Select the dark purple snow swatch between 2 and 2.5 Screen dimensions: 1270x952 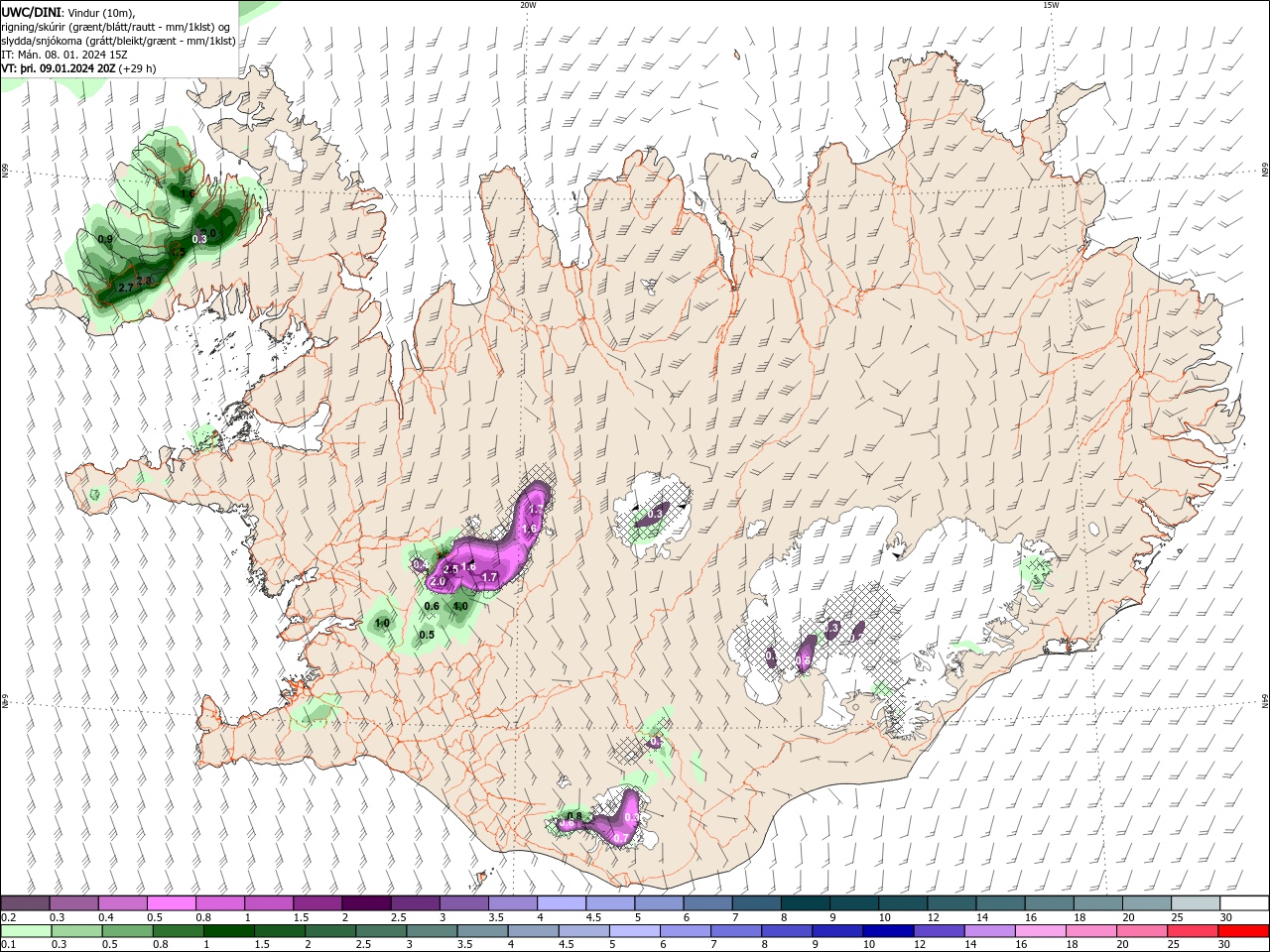click(x=366, y=903)
